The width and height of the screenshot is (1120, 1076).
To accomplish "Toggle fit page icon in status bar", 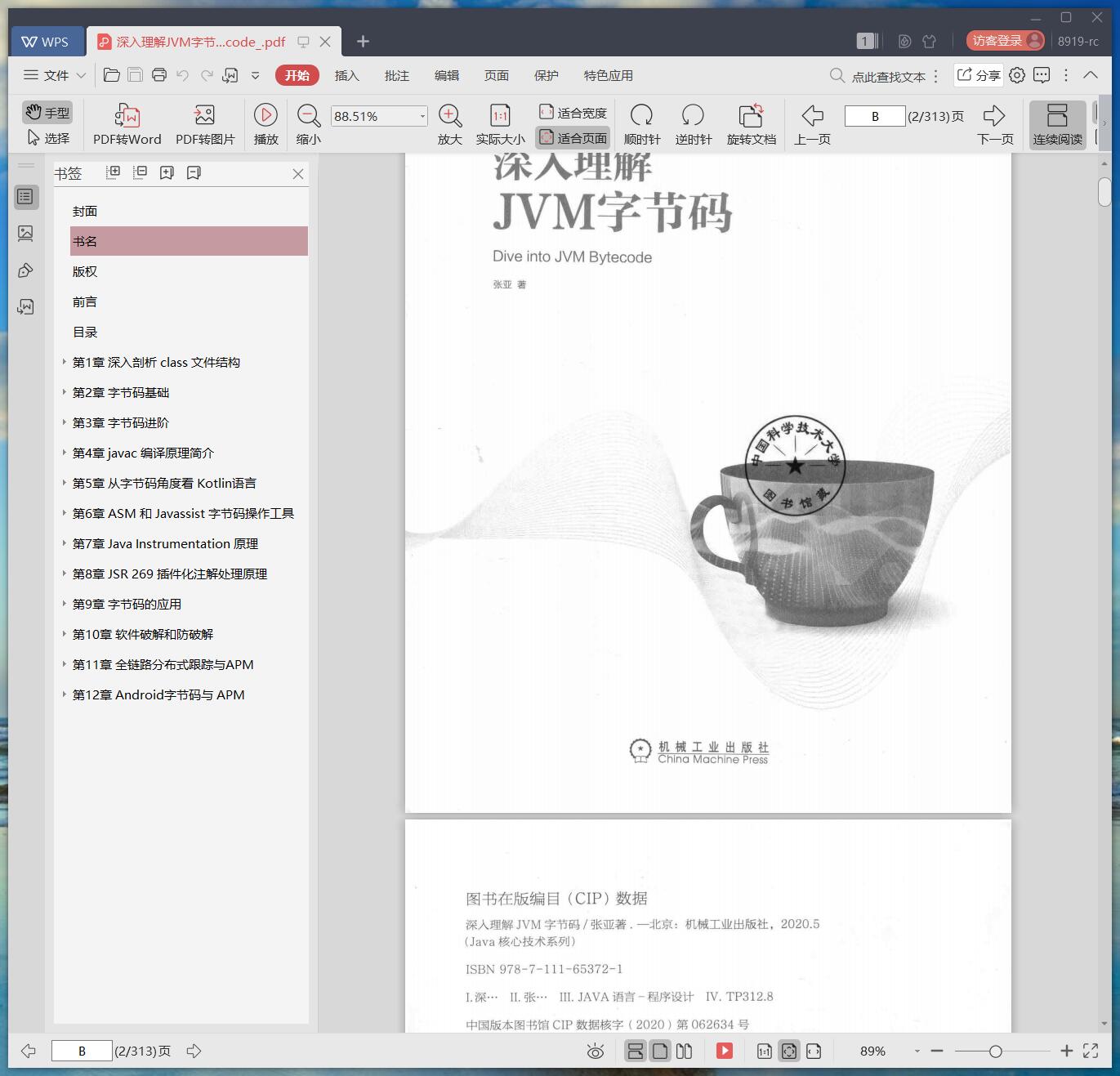I will pos(789,1051).
